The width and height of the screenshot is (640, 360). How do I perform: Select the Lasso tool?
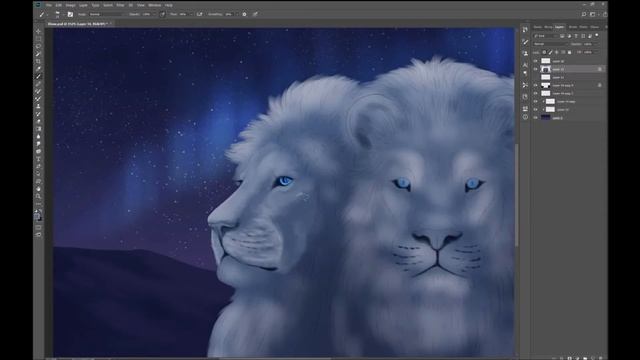click(38, 46)
